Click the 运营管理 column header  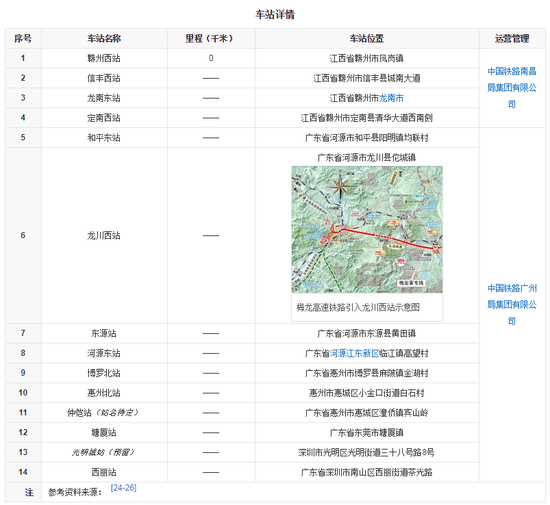512,38
